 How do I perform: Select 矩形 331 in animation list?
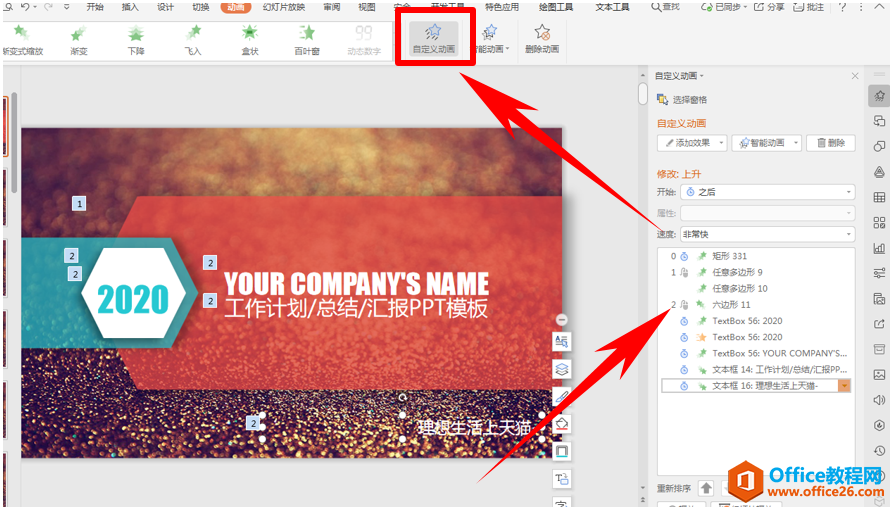click(x=756, y=256)
